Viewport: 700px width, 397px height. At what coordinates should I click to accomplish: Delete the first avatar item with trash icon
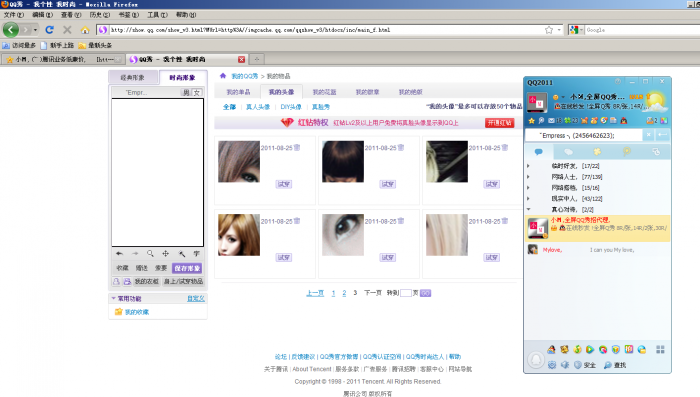click(x=297, y=147)
